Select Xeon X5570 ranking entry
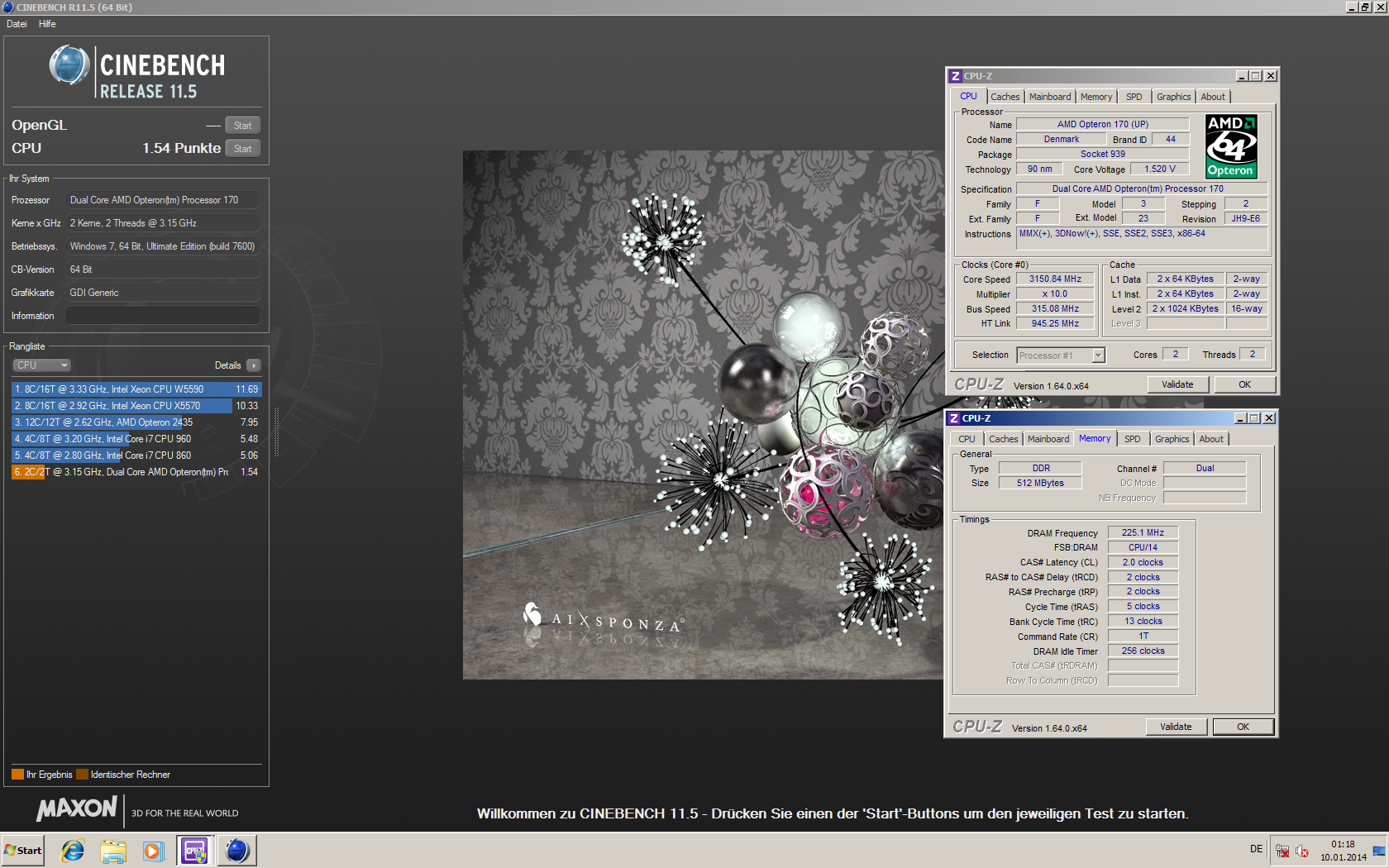This screenshot has width=1389, height=868. pos(136,406)
